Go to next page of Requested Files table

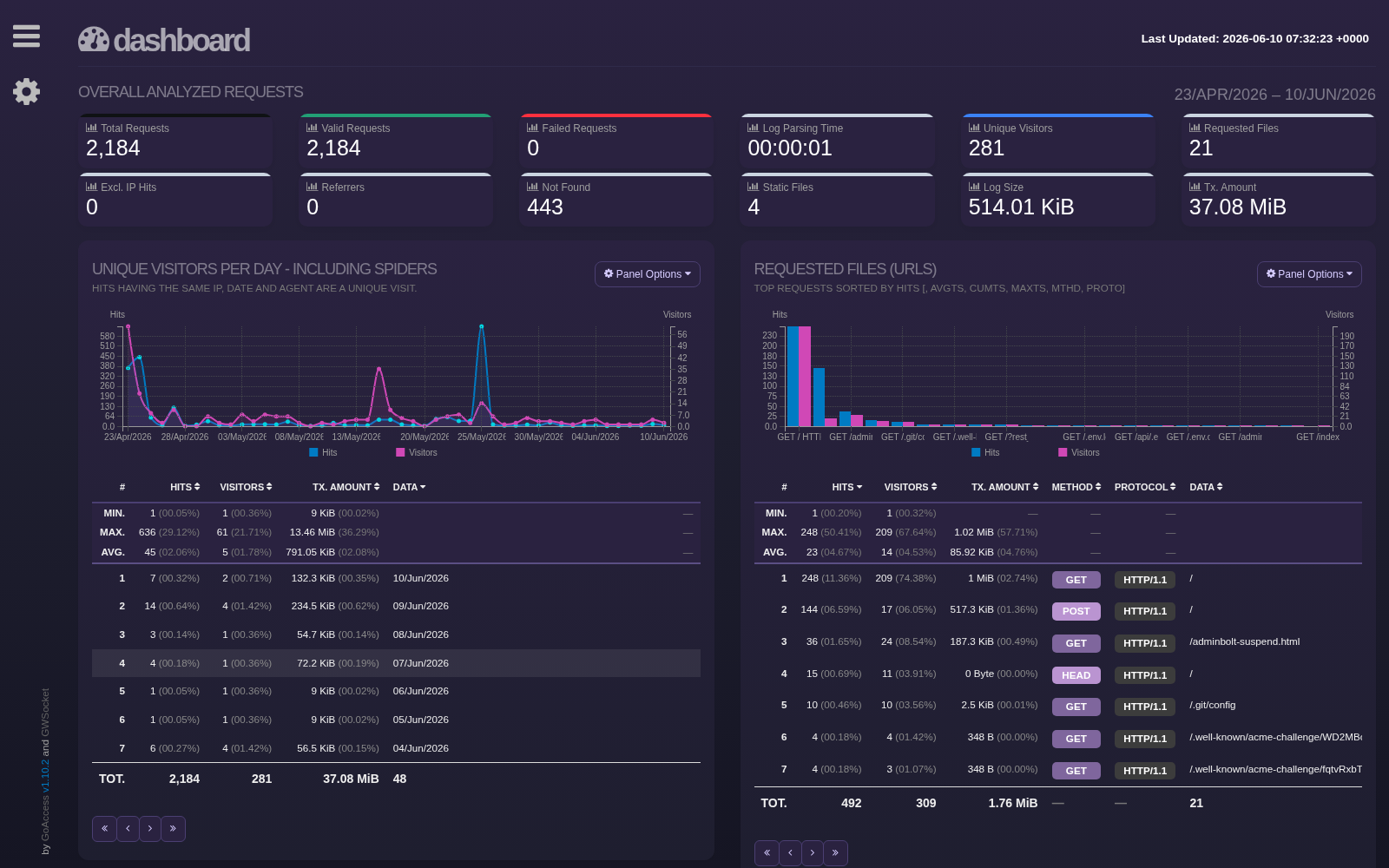pos(813,853)
